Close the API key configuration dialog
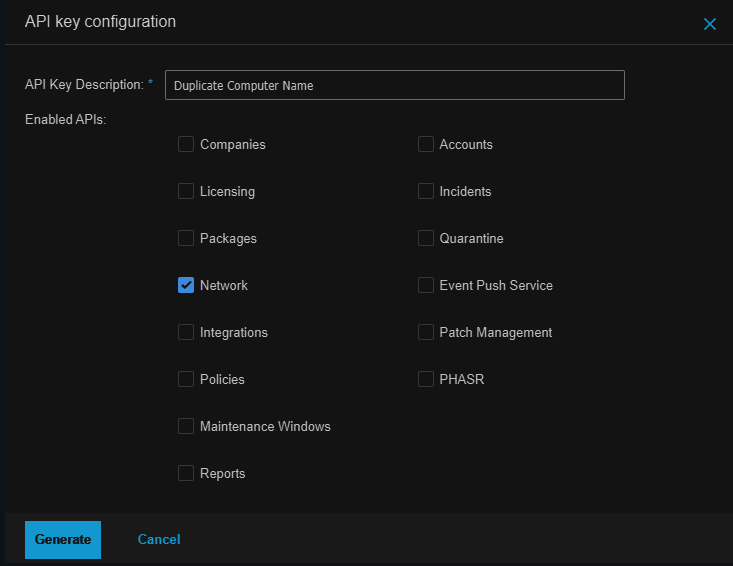 (710, 24)
